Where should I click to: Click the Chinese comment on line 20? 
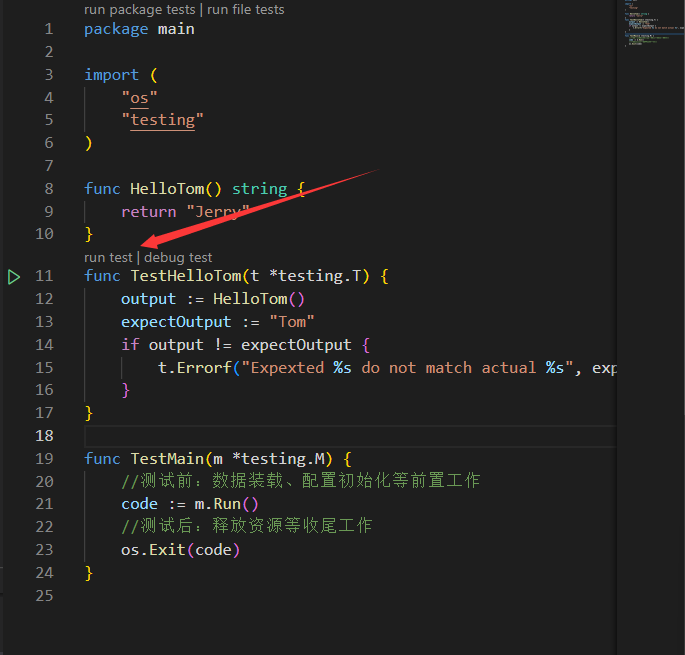(x=301, y=481)
